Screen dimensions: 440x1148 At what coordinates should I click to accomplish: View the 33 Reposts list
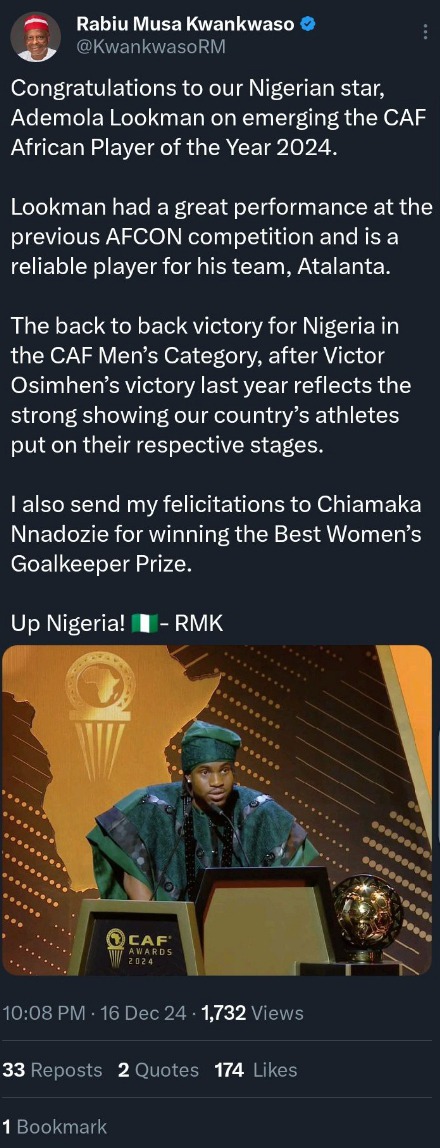tap(53, 1070)
